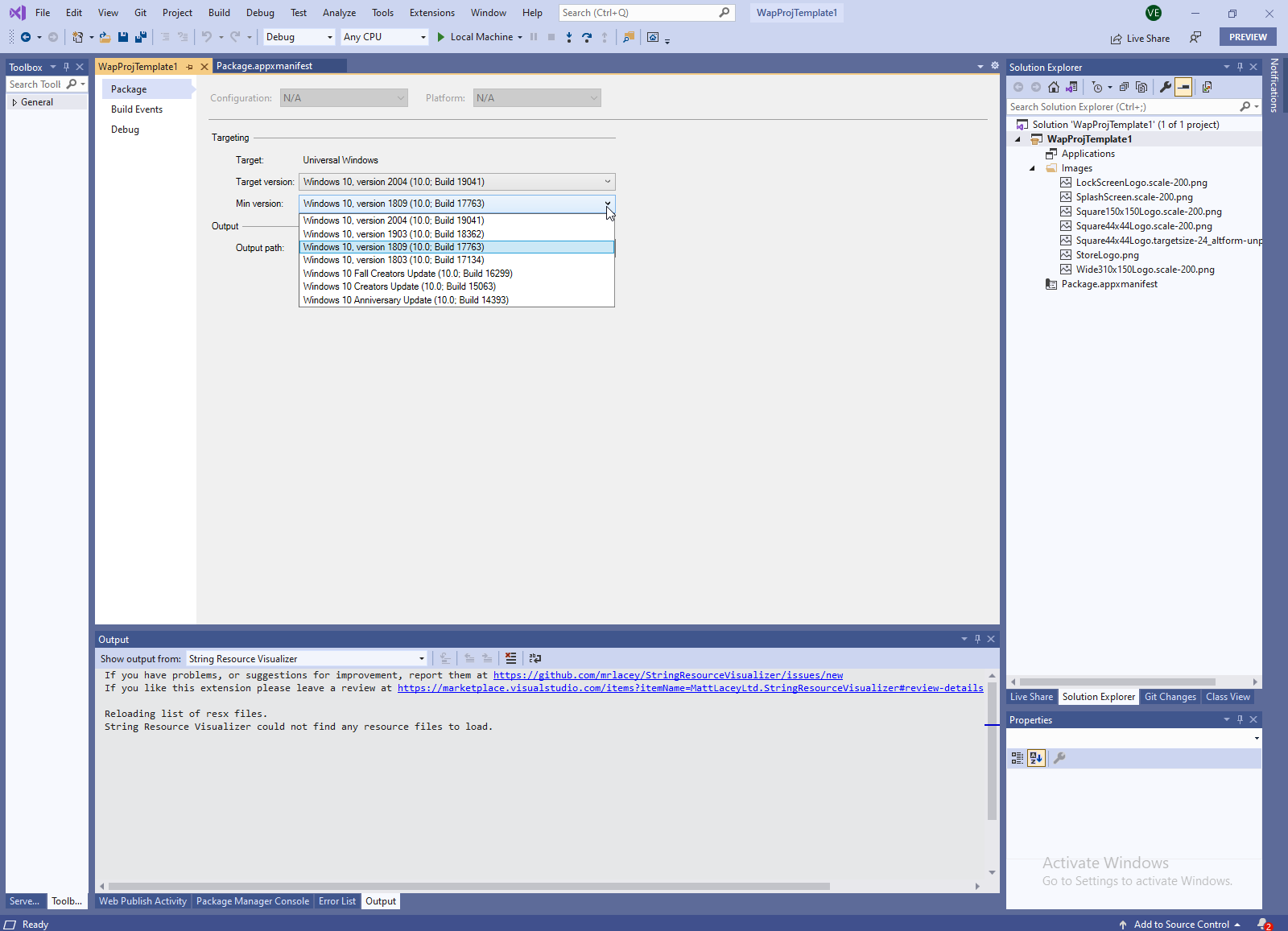Open the Solution Configurations Debug dropdown
This screenshot has height=931, width=1288.
coord(299,37)
